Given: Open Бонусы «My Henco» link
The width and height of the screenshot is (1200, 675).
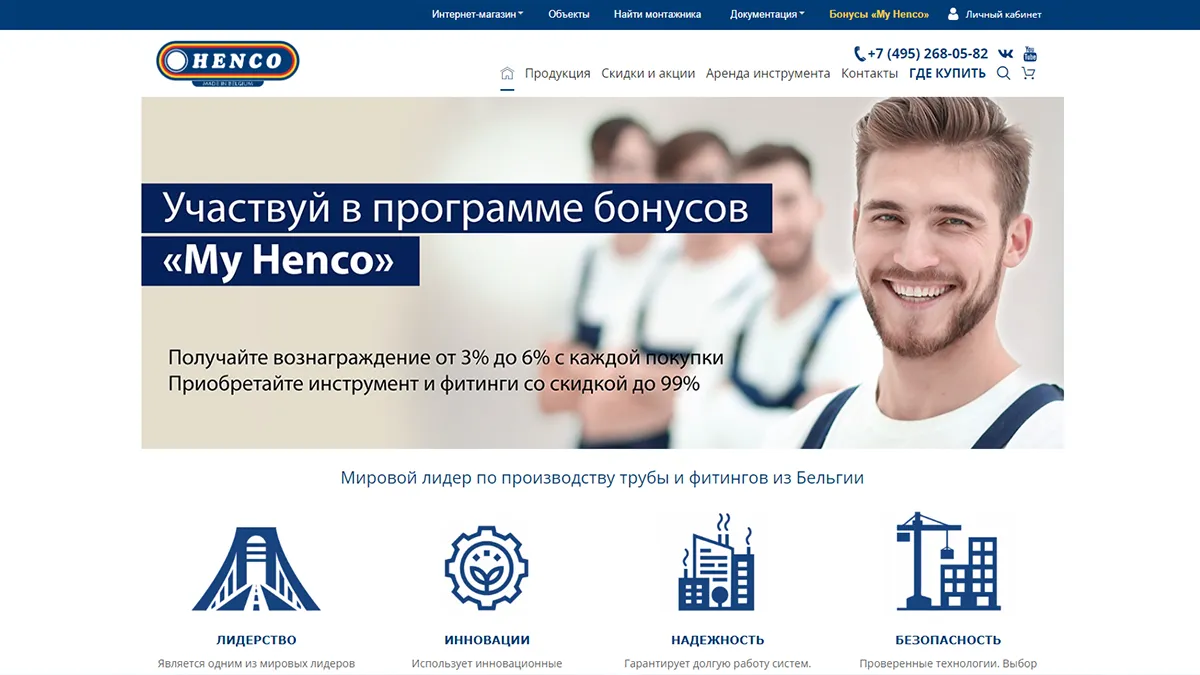Looking at the screenshot, I should tap(879, 14).
